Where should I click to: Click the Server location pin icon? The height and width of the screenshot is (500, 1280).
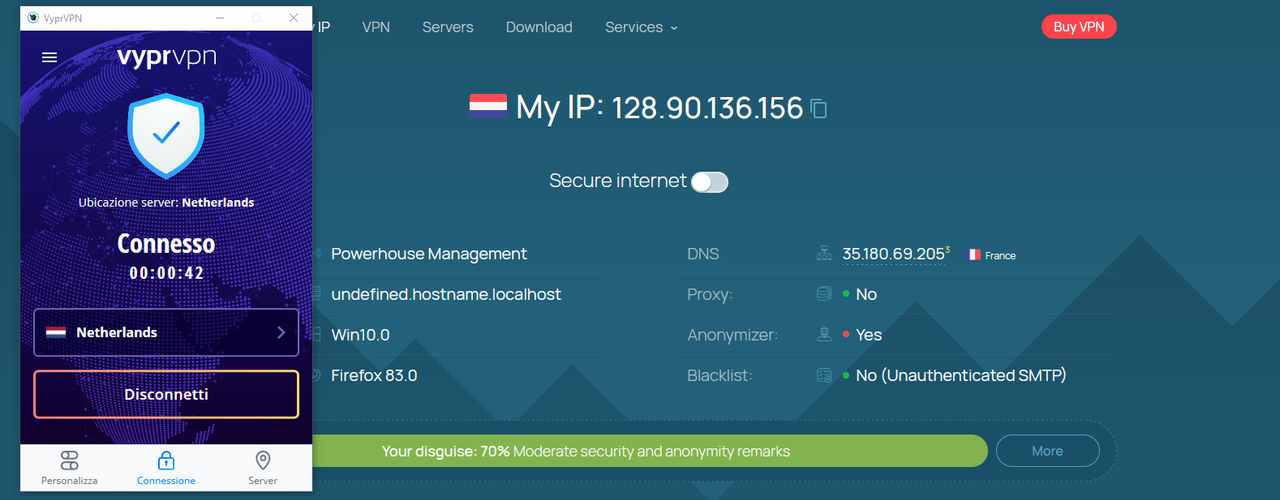point(263,460)
